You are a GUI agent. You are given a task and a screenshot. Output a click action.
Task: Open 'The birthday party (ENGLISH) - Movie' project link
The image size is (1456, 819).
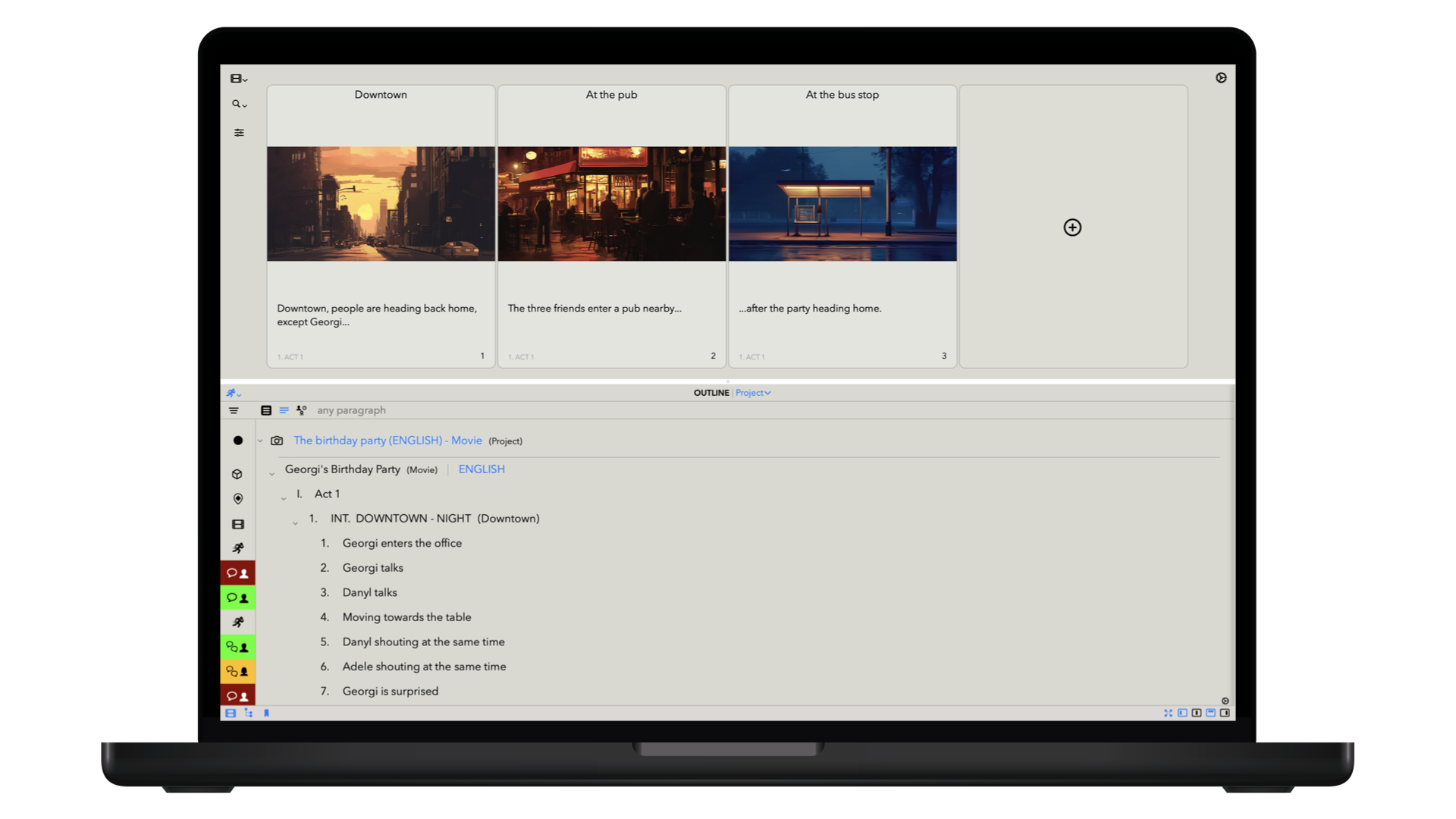coord(388,440)
